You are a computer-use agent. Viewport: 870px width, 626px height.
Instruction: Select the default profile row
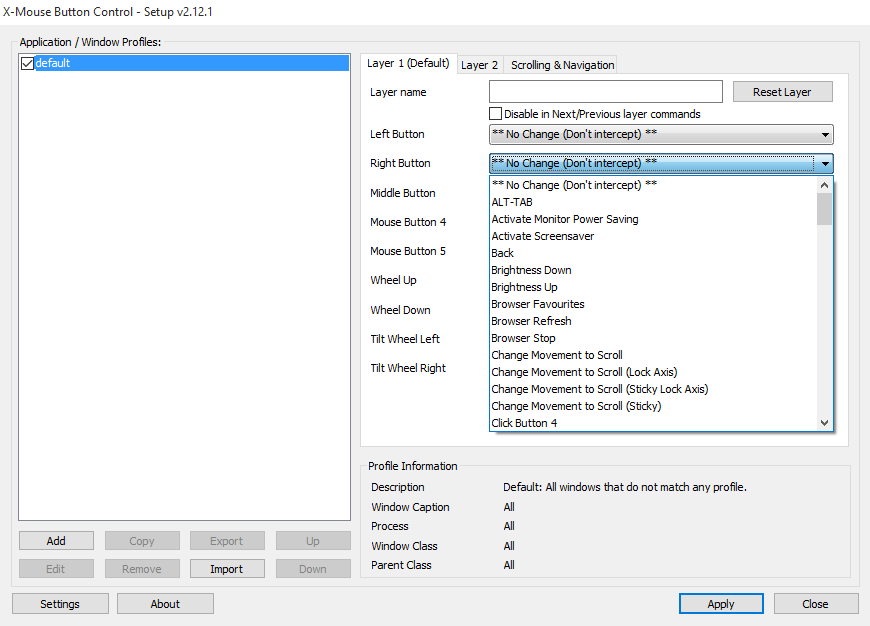coord(184,63)
